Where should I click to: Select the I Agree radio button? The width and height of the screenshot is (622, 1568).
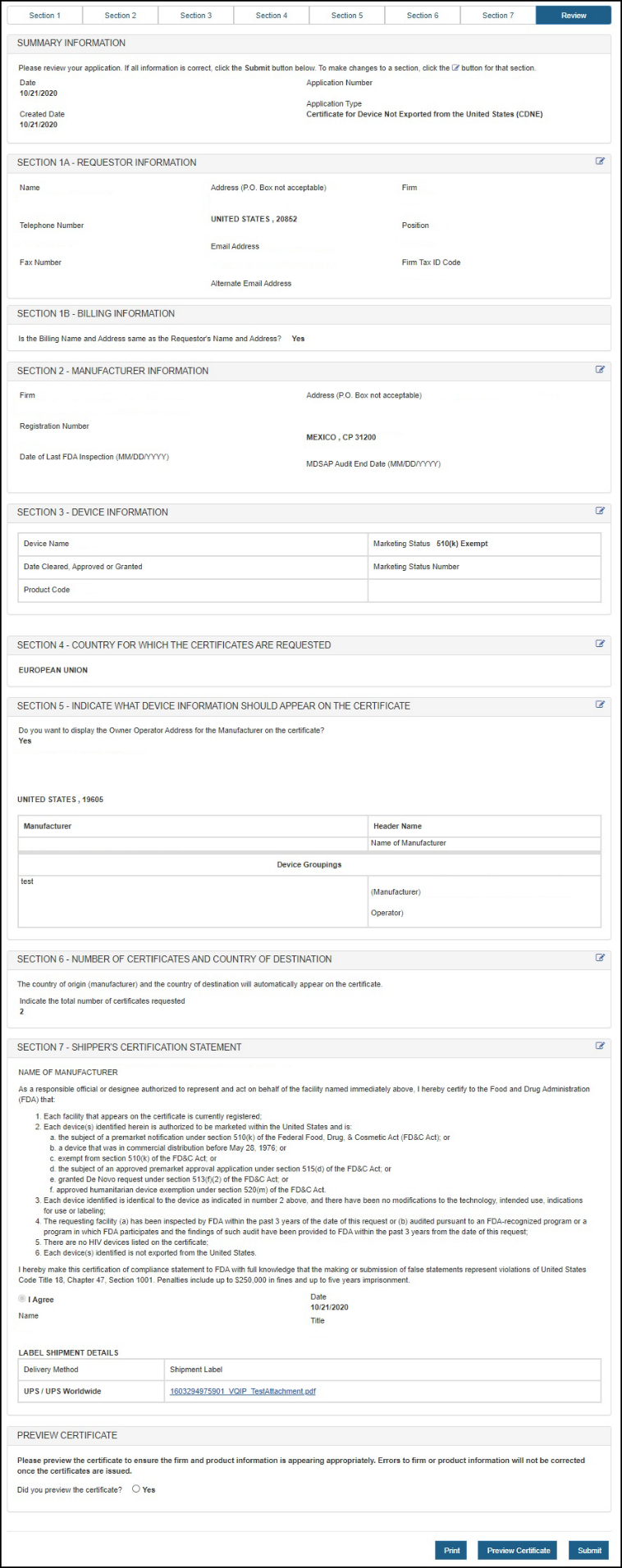click(x=22, y=1299)
